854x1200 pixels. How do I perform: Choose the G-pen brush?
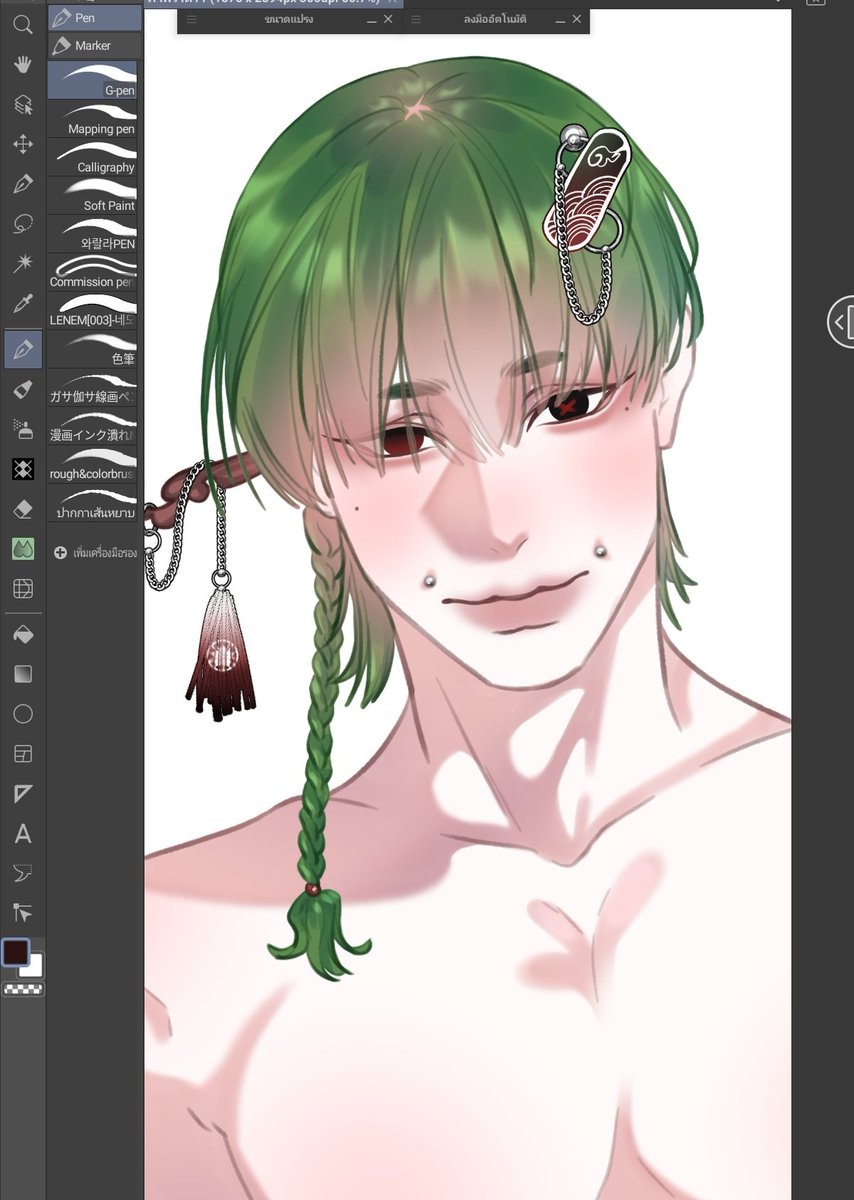92,79
